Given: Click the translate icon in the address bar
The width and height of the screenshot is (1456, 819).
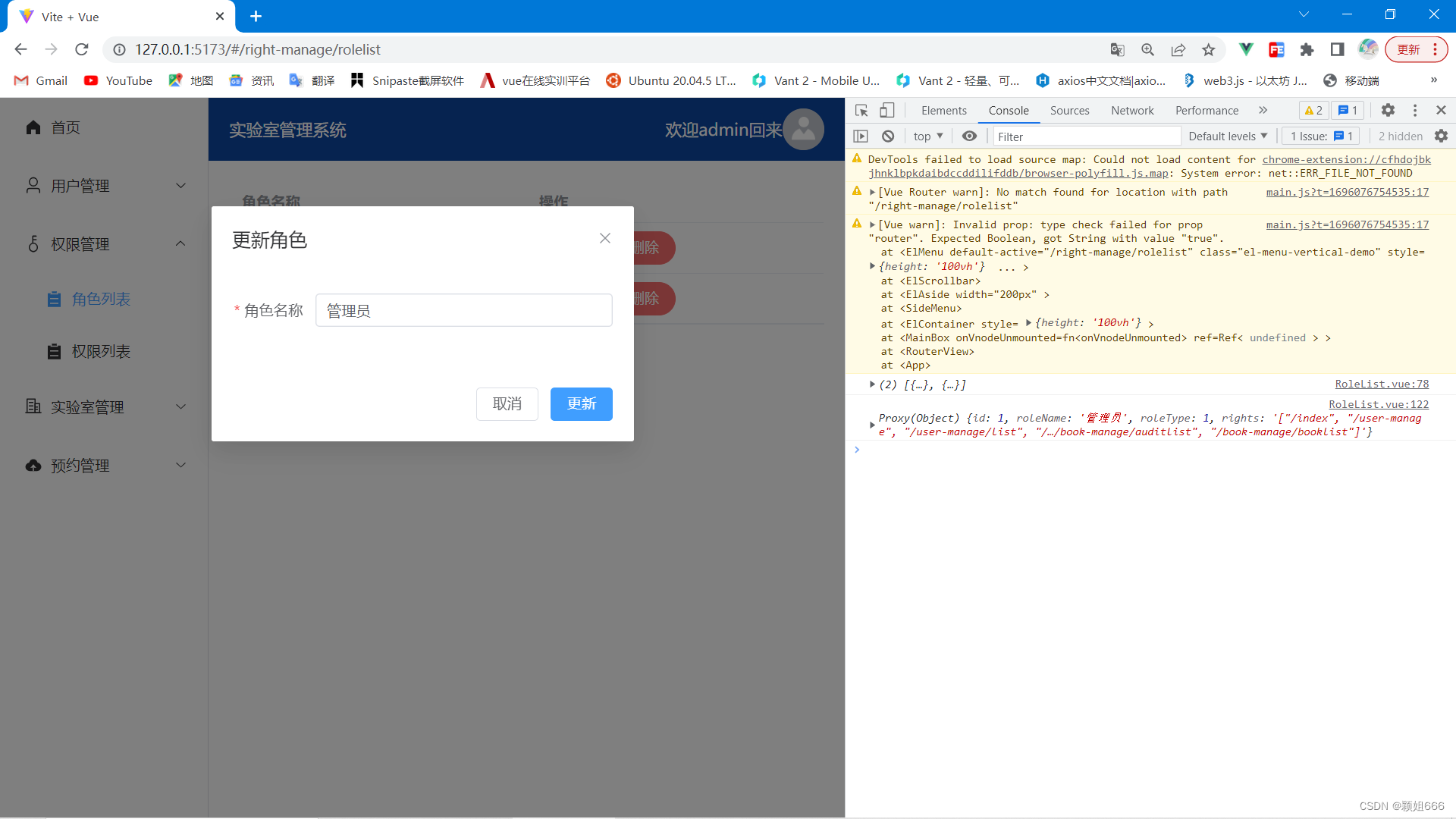Looking at the screenshot, I should point(1116,49).
